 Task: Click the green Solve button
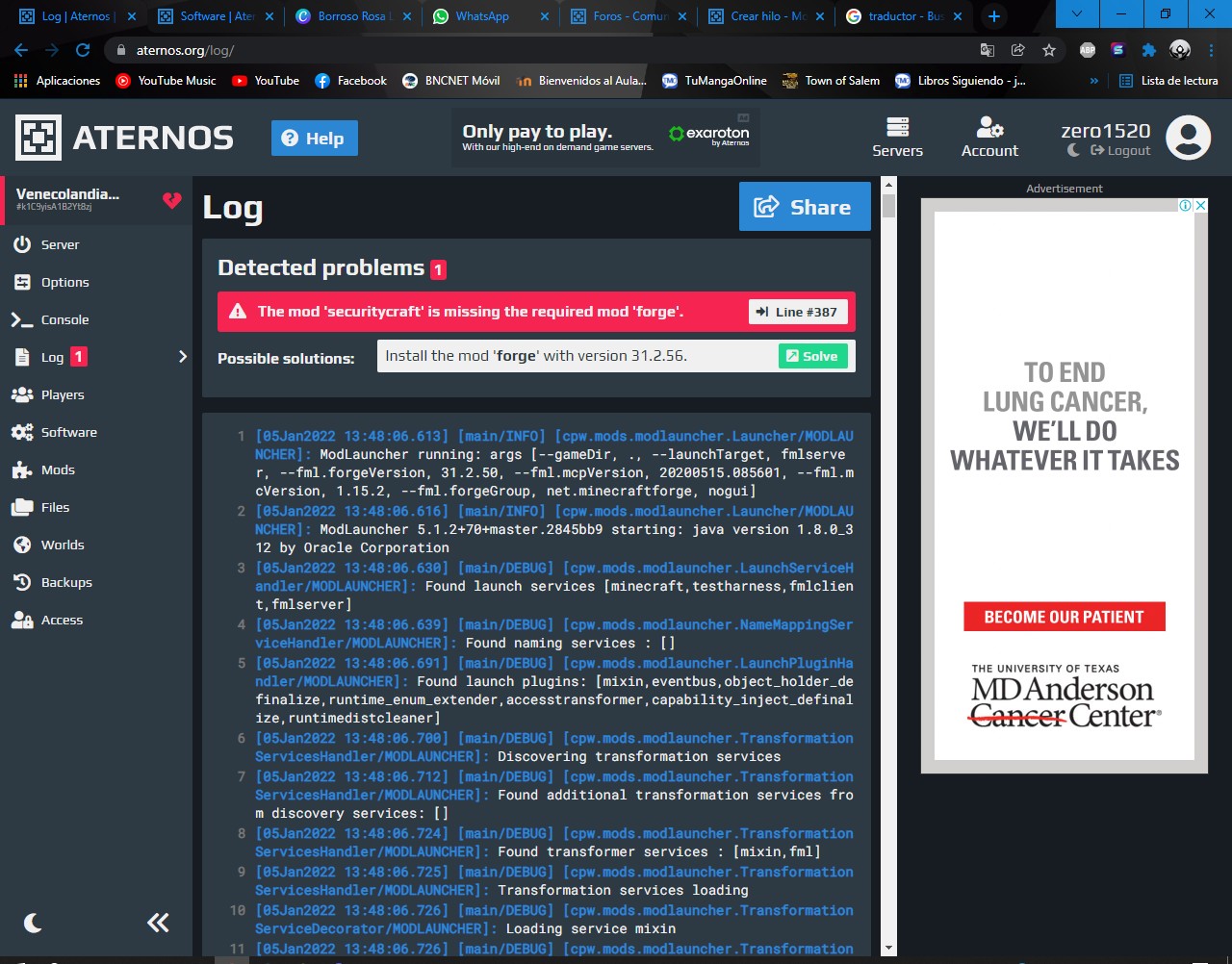(813, 356)
